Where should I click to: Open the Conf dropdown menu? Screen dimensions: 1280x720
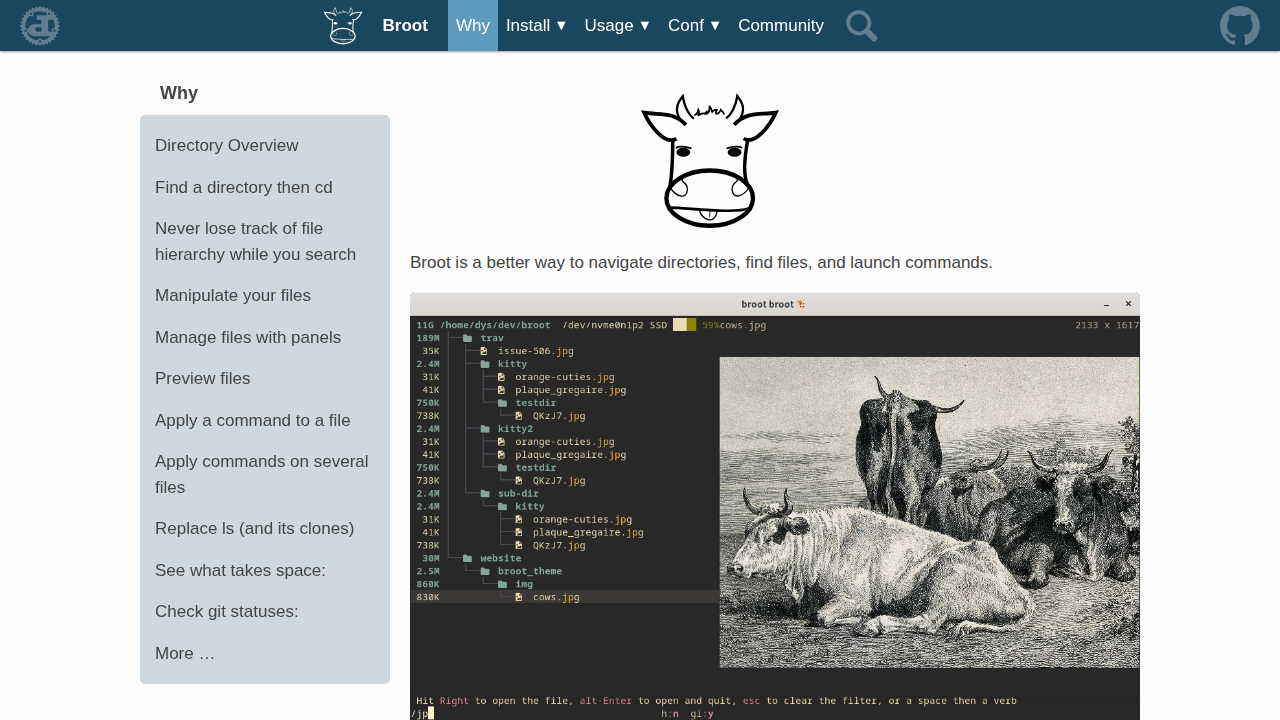[x=694, y=26]
